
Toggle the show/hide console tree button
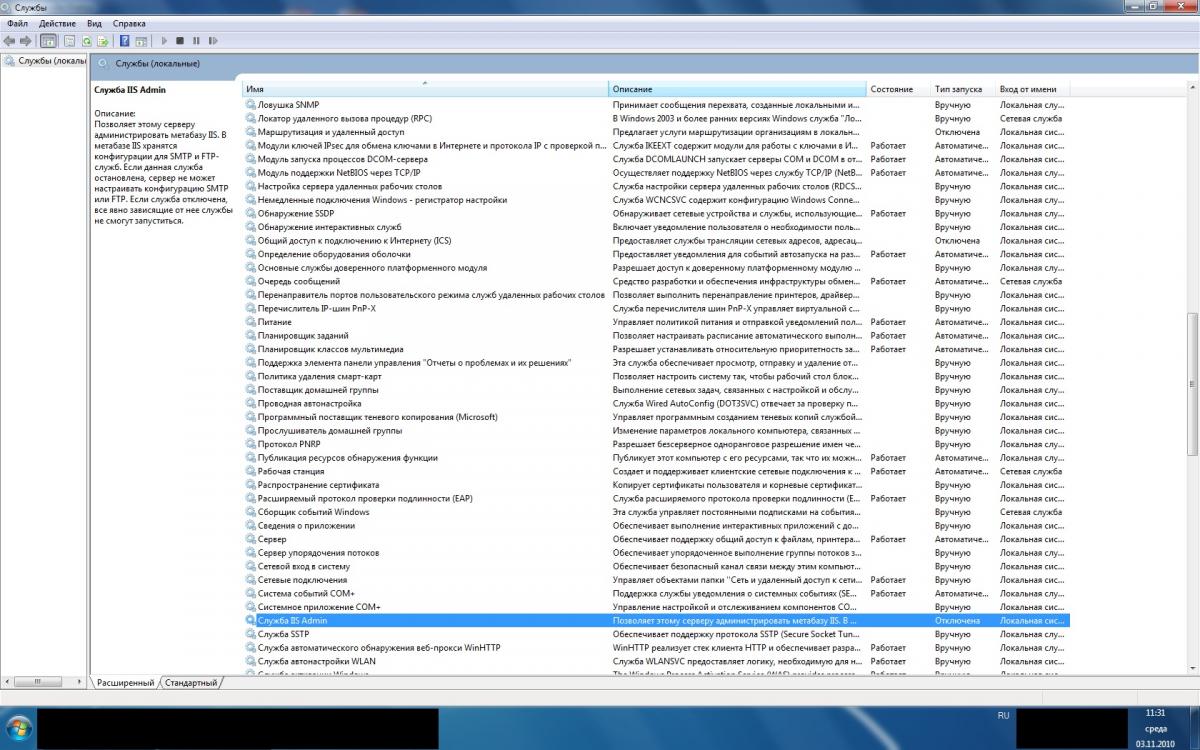click(x=48, y=41)
